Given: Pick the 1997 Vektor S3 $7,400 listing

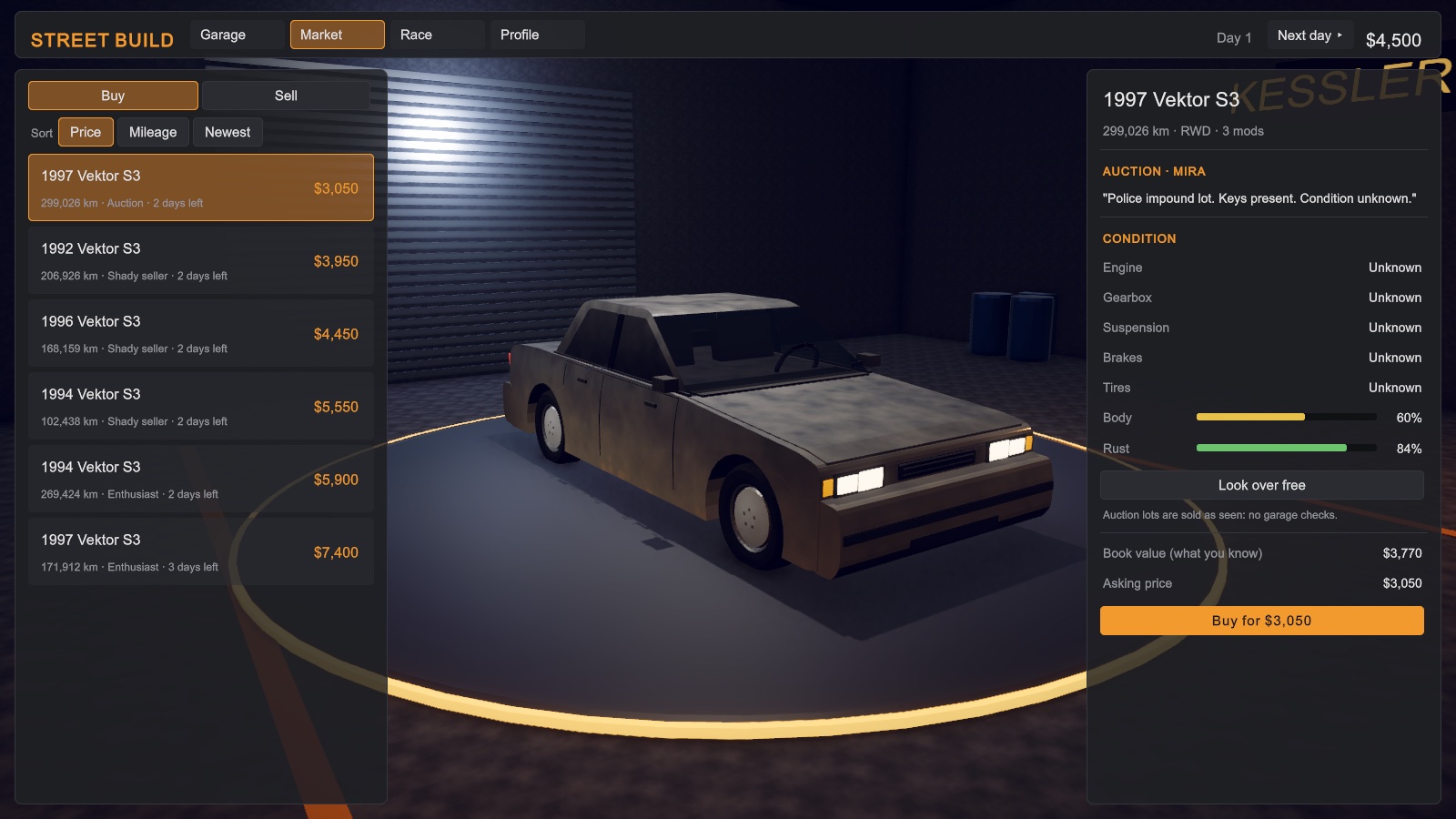Looking at the screenshot, I should point(201,551).
